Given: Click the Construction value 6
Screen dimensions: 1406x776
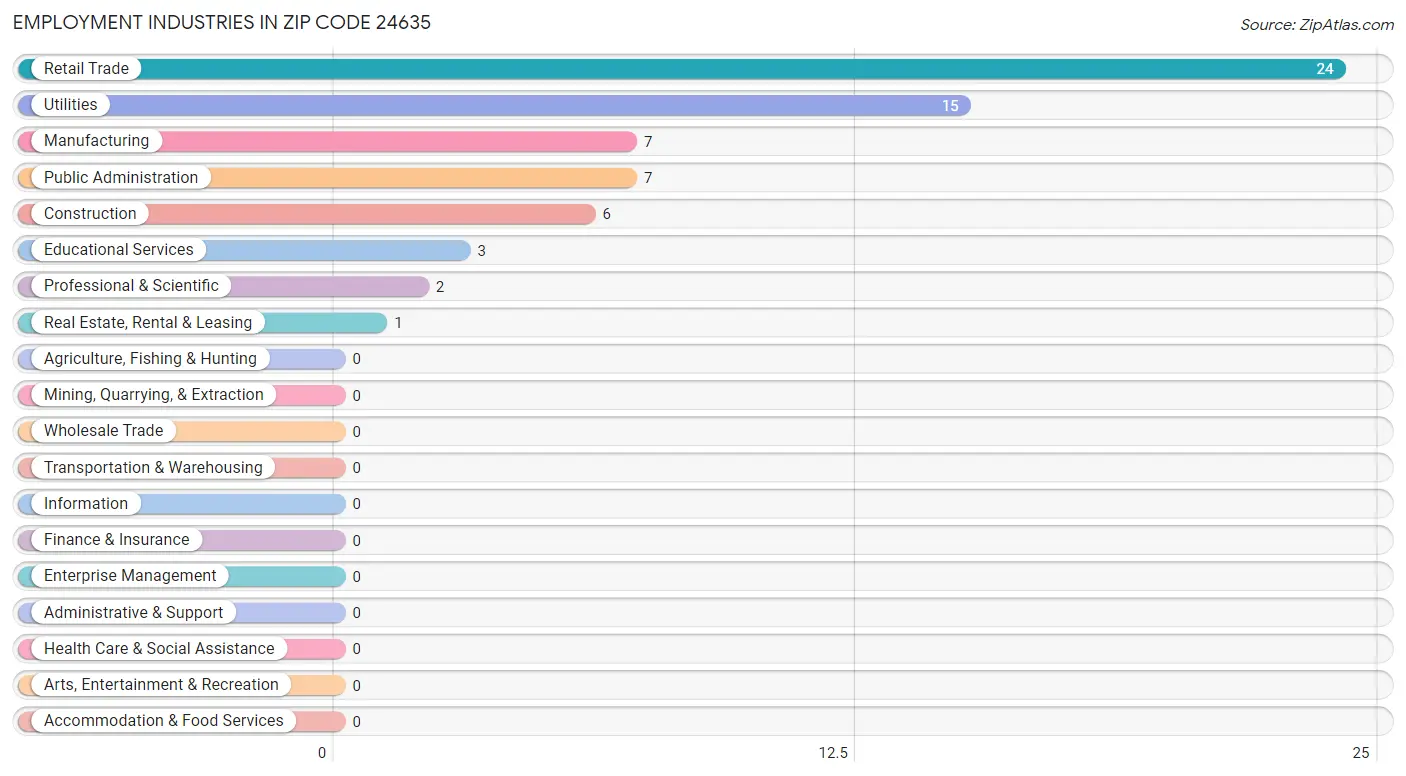Looking at the screenshot, I should click(x=606, y=214).
